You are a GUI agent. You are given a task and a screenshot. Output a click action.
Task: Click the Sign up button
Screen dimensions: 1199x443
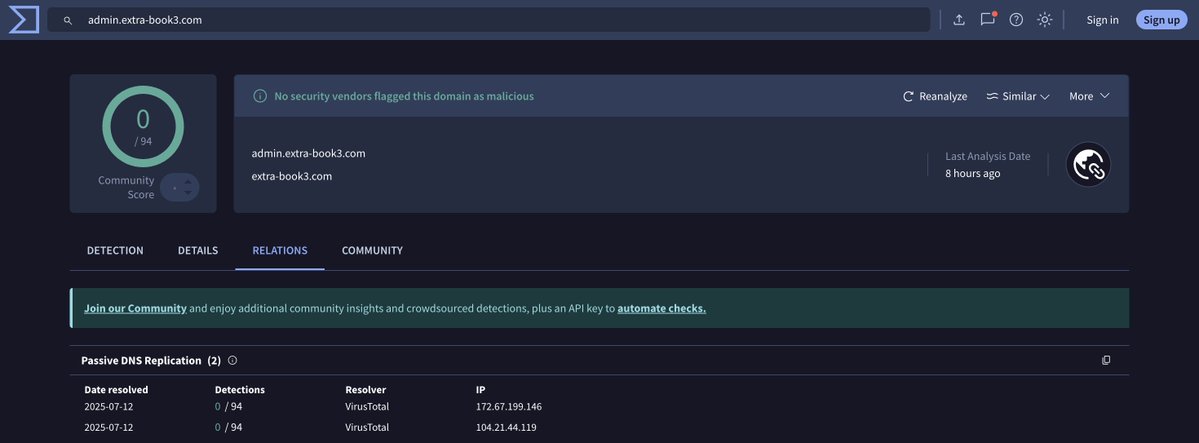pyautogui.click(x=1162, y=20)
